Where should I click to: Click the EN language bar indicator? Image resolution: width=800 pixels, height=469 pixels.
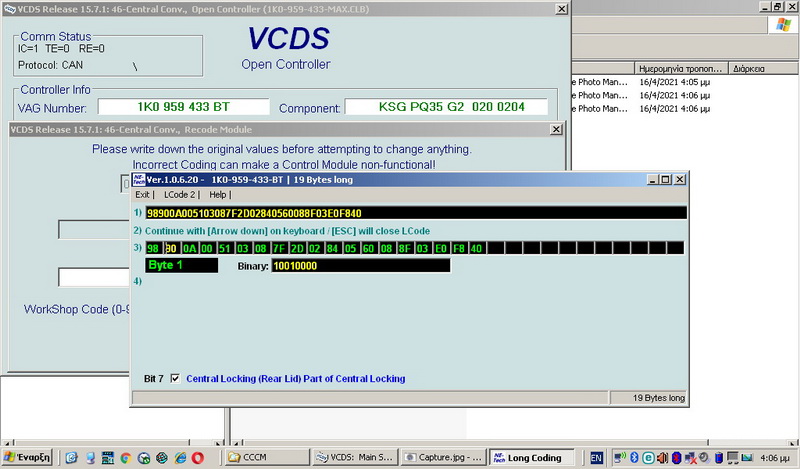click(x=596, y=458)
